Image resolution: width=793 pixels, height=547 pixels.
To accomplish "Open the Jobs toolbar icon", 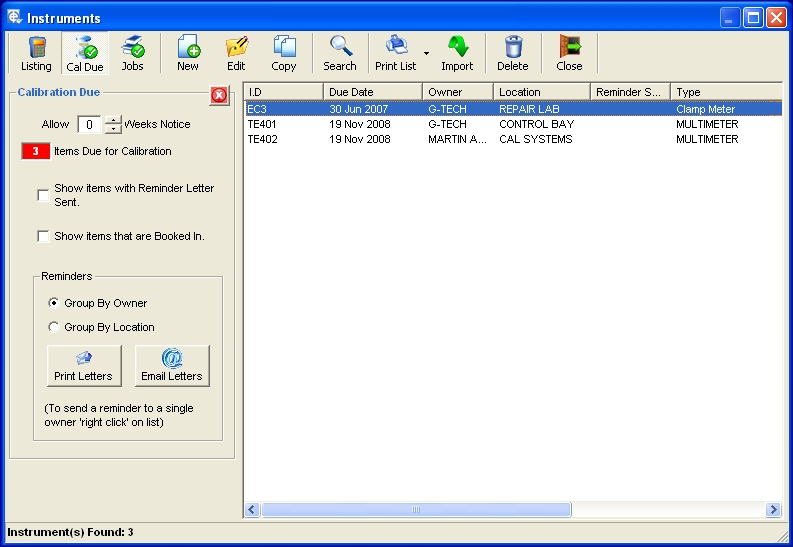I will point(132,53).
